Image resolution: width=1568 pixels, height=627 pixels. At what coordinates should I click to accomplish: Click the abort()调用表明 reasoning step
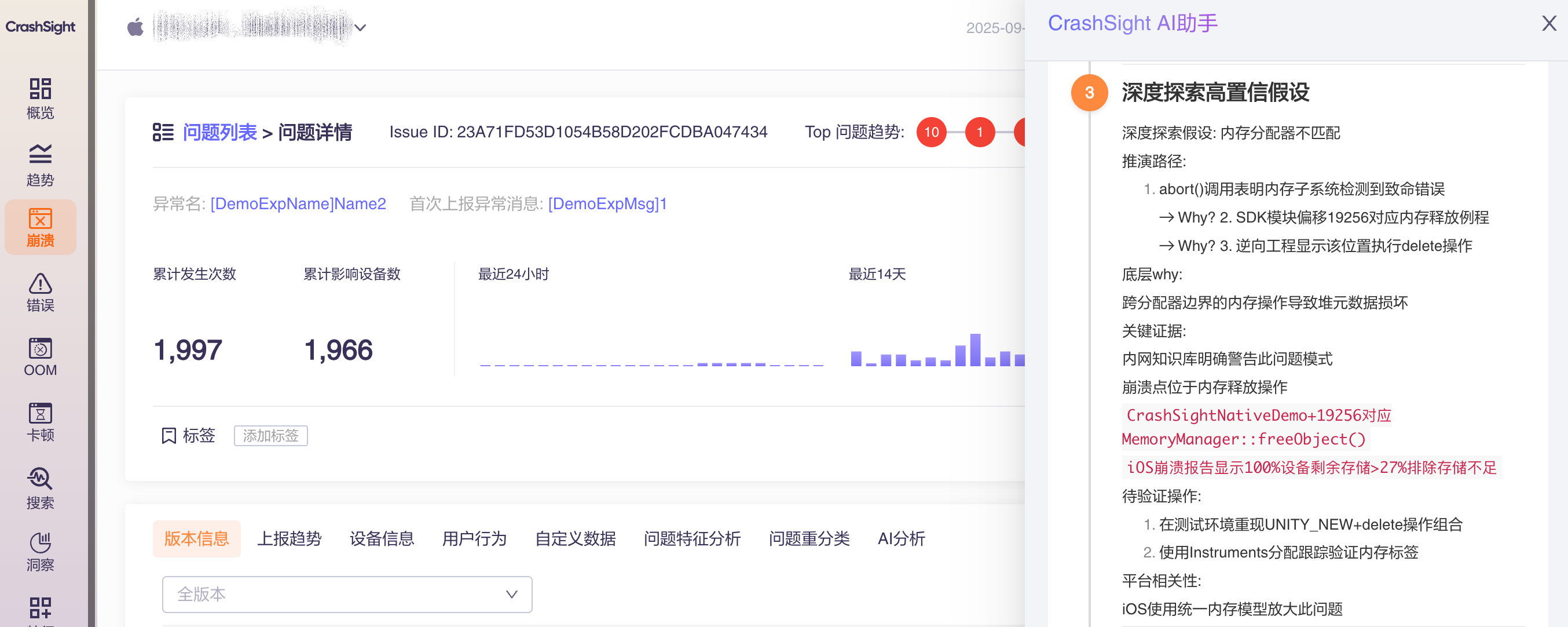pyautogui.click(x=1302, y=189)
